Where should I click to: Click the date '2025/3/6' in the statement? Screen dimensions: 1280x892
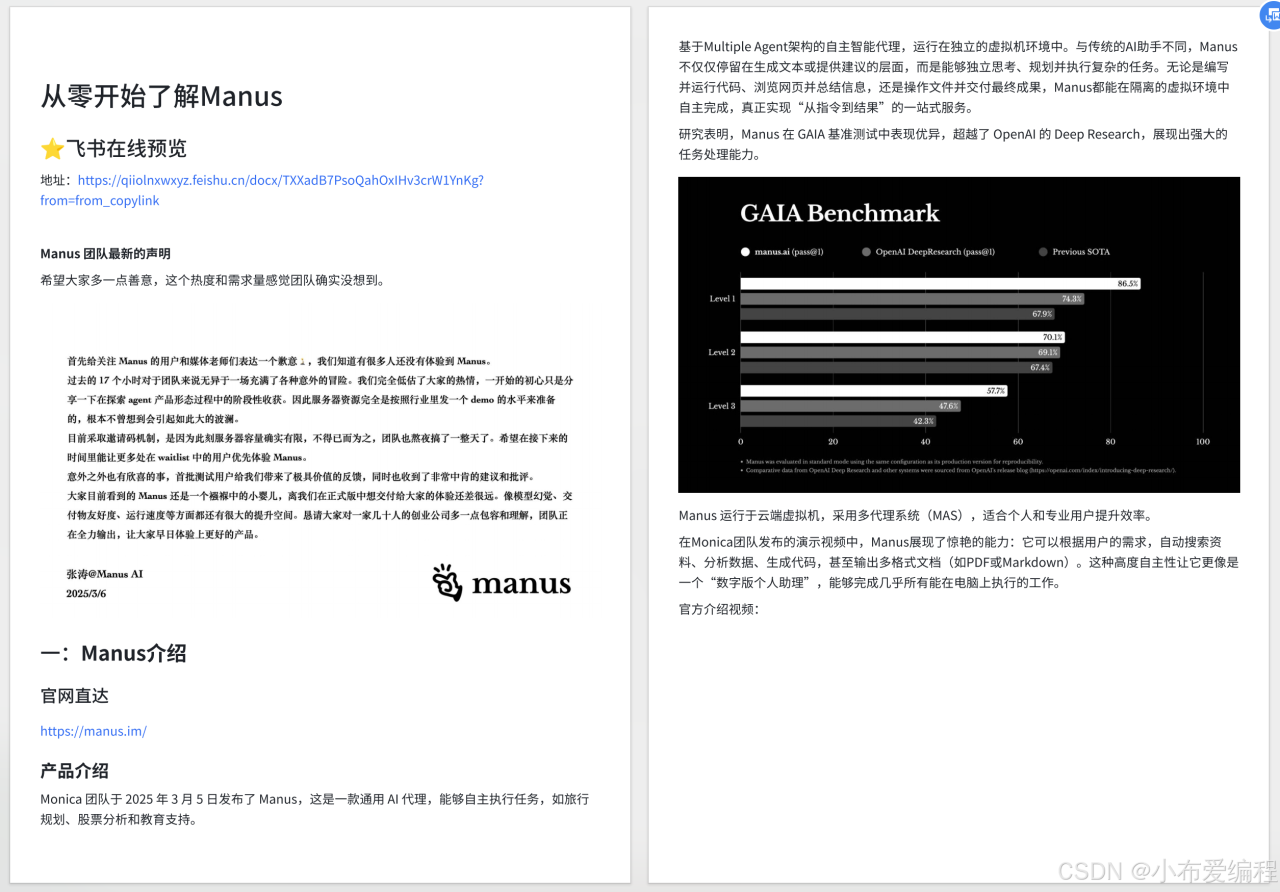click(86, 593)
